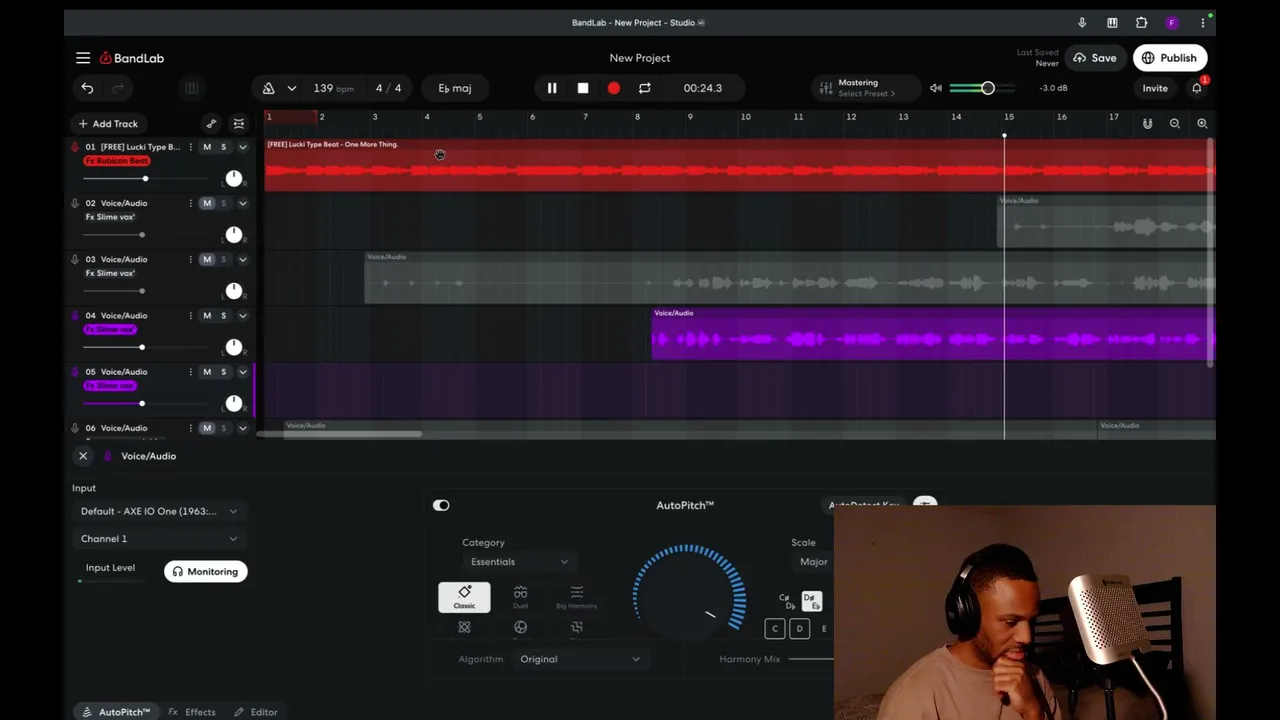Image resolution: width=1280 pixels, height=720 pixels.
Task: Toggle magnet snap to grid
Action: pos(1147,124)
